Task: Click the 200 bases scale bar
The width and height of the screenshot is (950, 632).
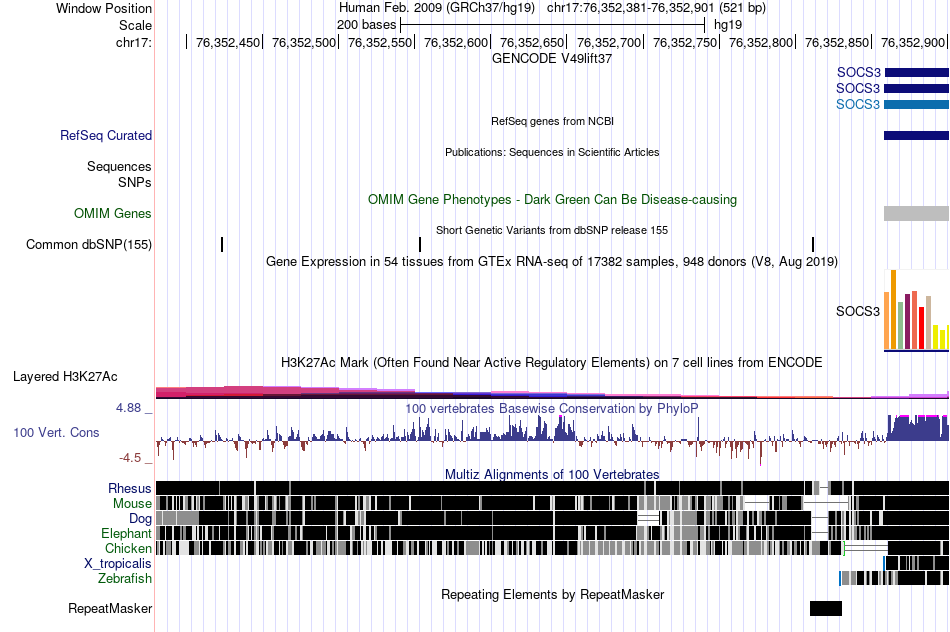Action: [553, 25]
